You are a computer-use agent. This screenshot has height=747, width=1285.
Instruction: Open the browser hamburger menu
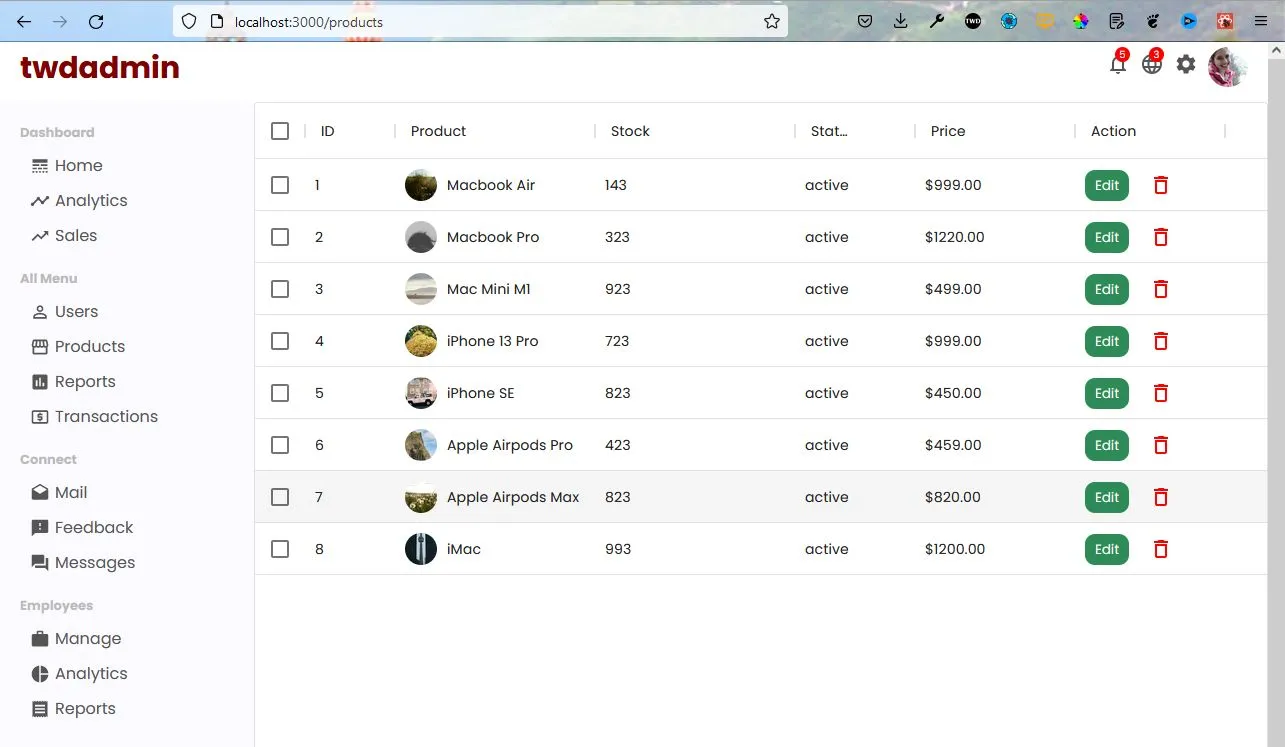pyautogui.click(x=1261, y=21)
